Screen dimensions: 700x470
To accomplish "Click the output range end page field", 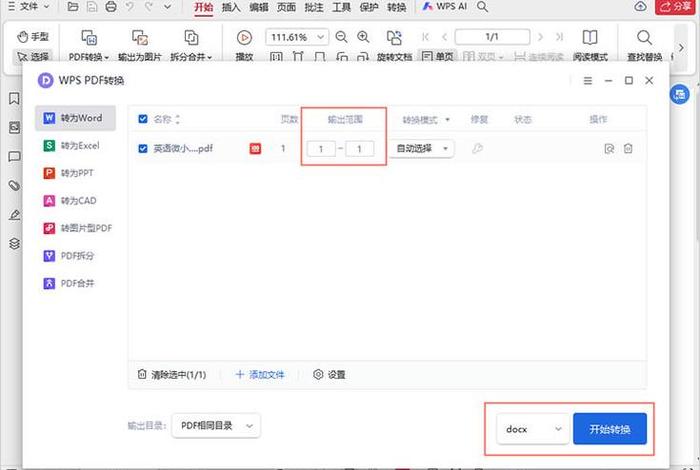I will tap(359, 149).
